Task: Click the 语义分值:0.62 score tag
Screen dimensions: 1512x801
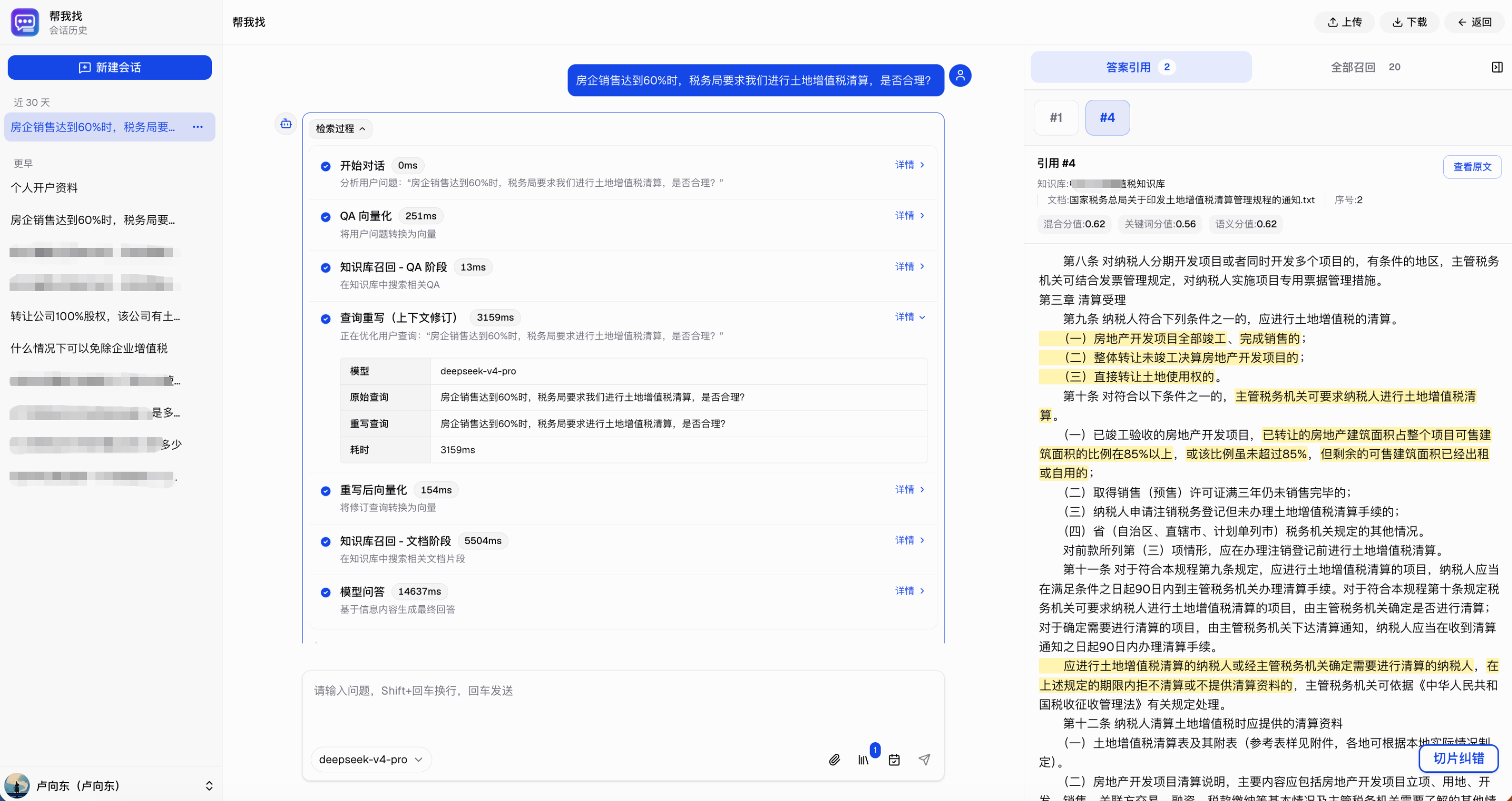Action: click(1246, 224)
